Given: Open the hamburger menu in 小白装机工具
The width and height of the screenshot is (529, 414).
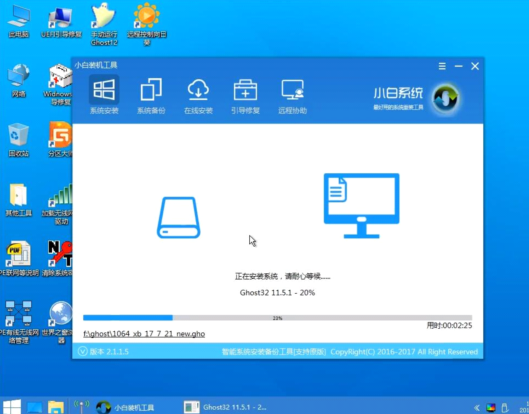Looking at the screenshot, I should point(442,66).
